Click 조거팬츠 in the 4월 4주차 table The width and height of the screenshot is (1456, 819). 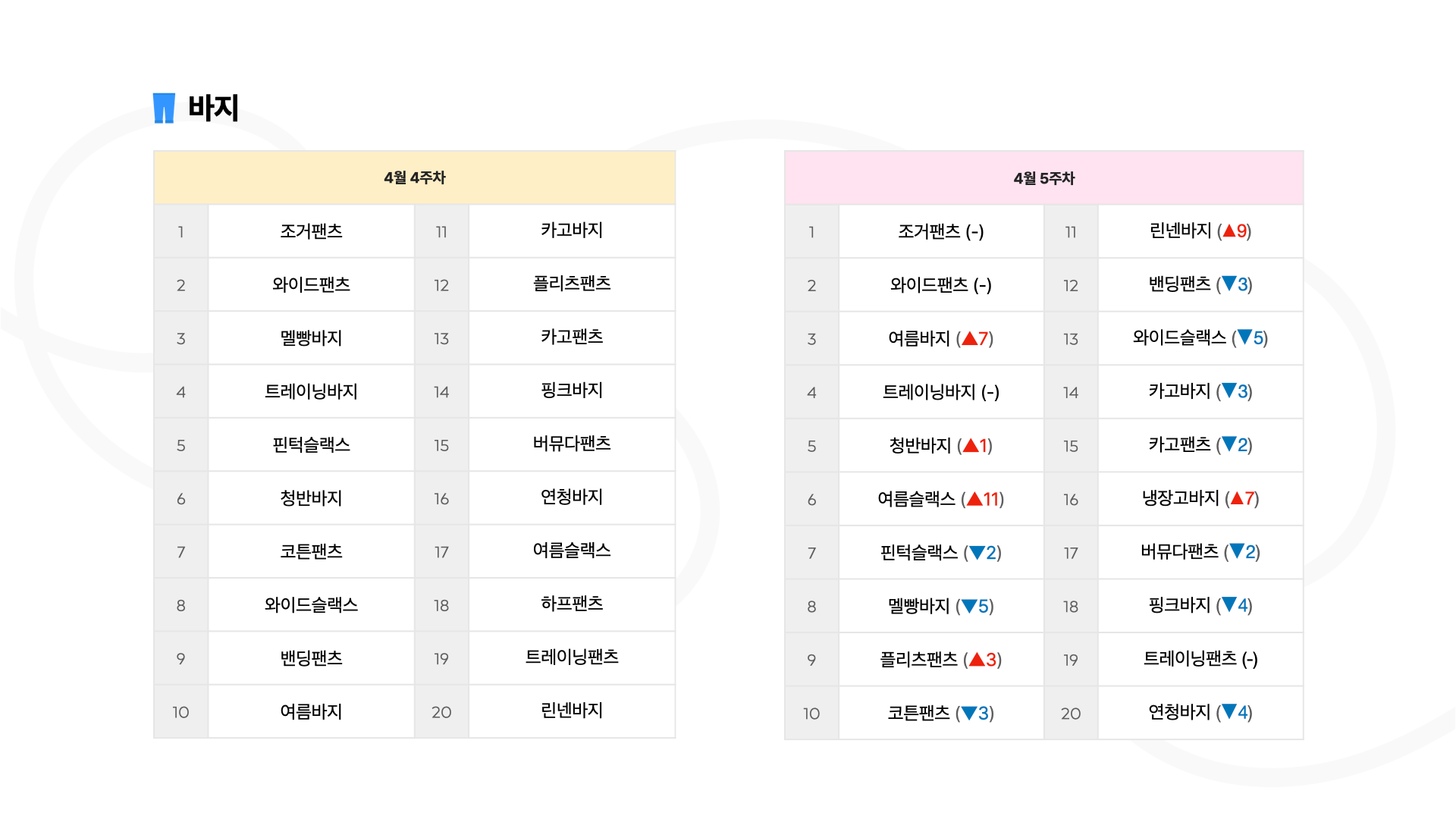click(311, 231)
